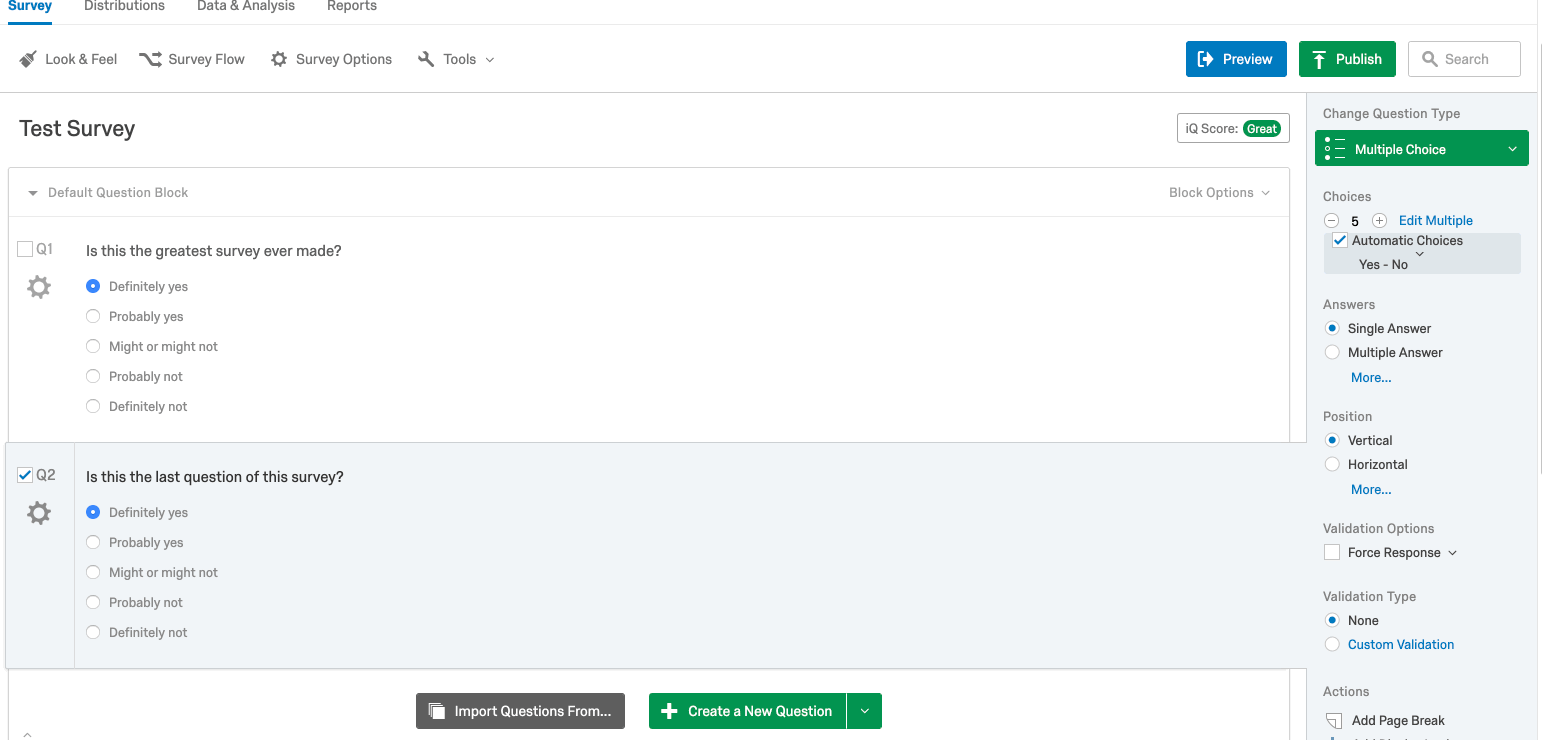Open Survey Options
This screenshot has width=1542, height=740.
point(331,59)
